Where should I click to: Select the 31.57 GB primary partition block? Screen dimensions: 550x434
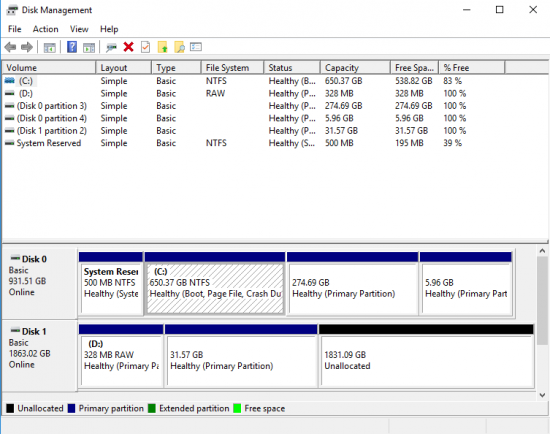241,356
